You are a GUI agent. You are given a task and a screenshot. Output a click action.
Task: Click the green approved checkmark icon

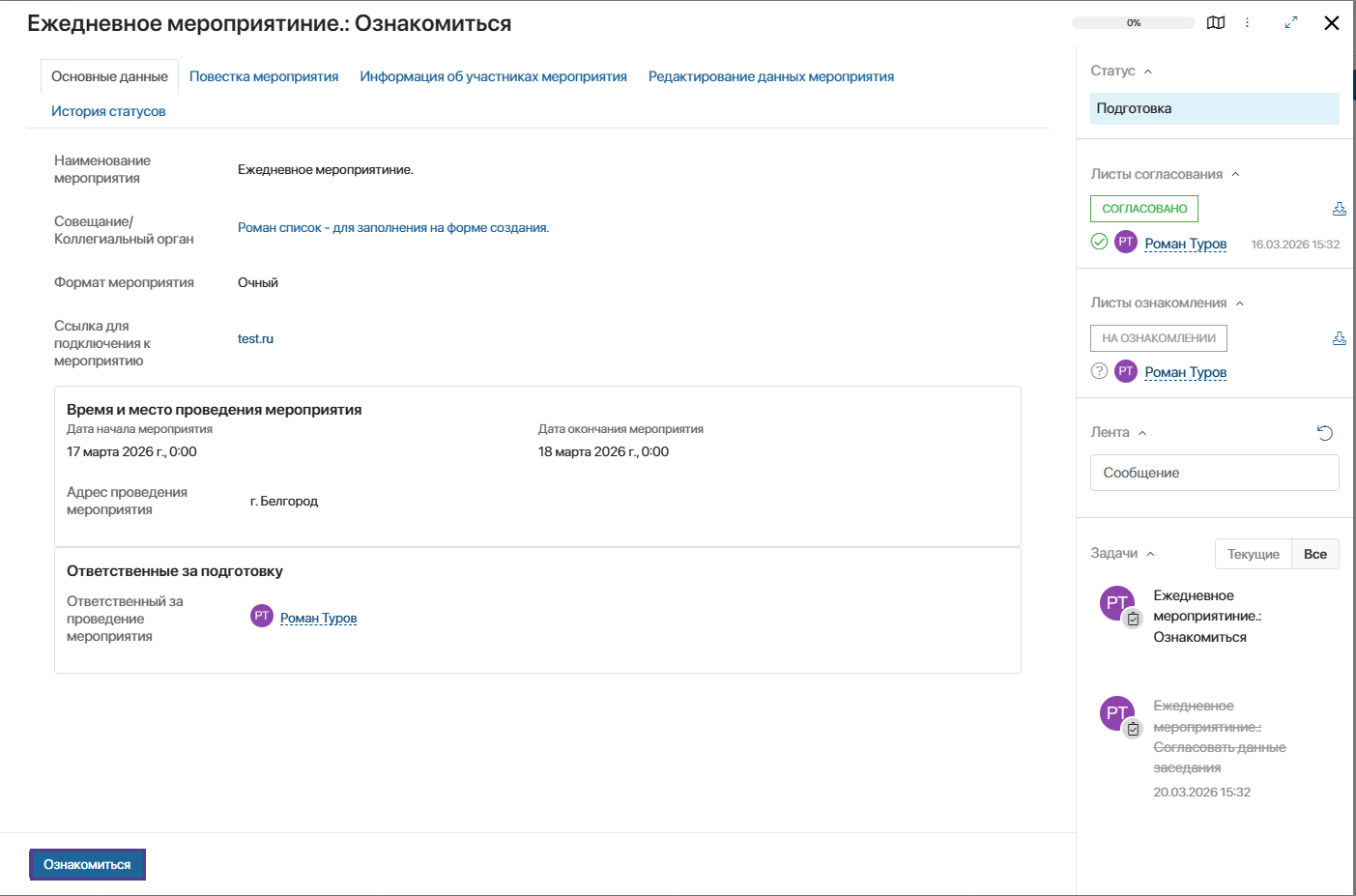[1099, 242]
